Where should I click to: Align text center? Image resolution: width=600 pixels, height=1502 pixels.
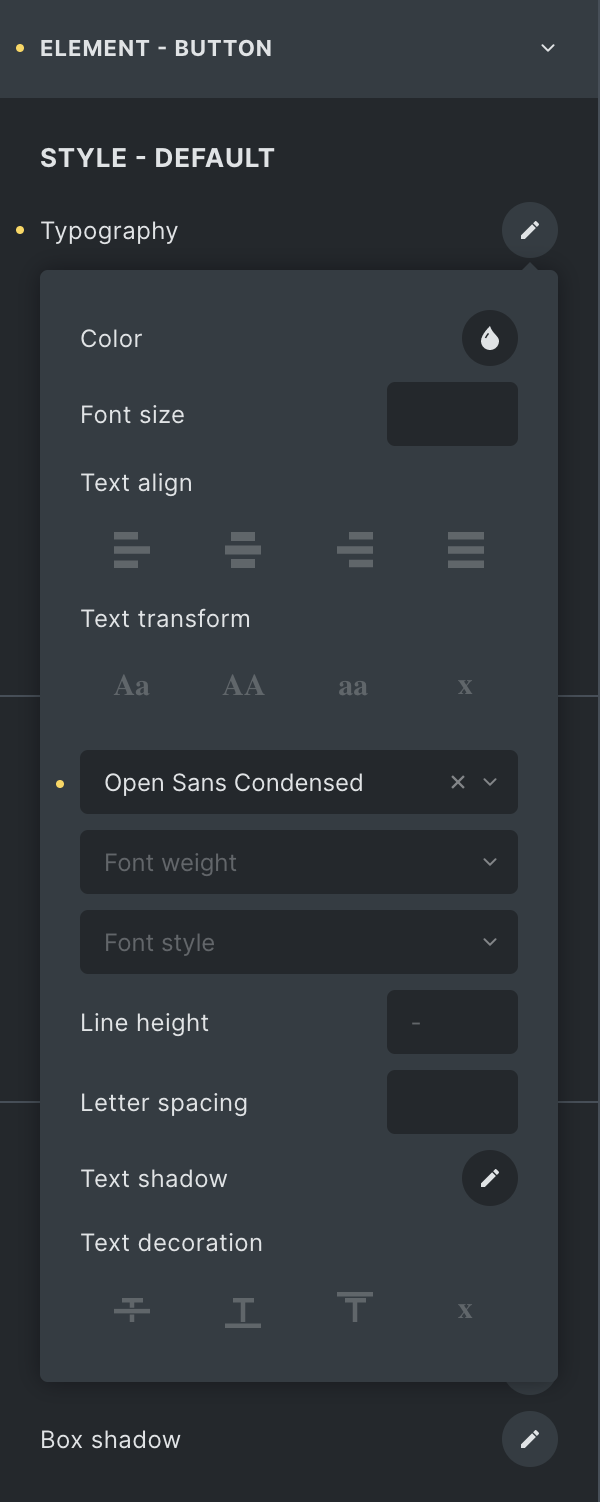click(243, 550)
